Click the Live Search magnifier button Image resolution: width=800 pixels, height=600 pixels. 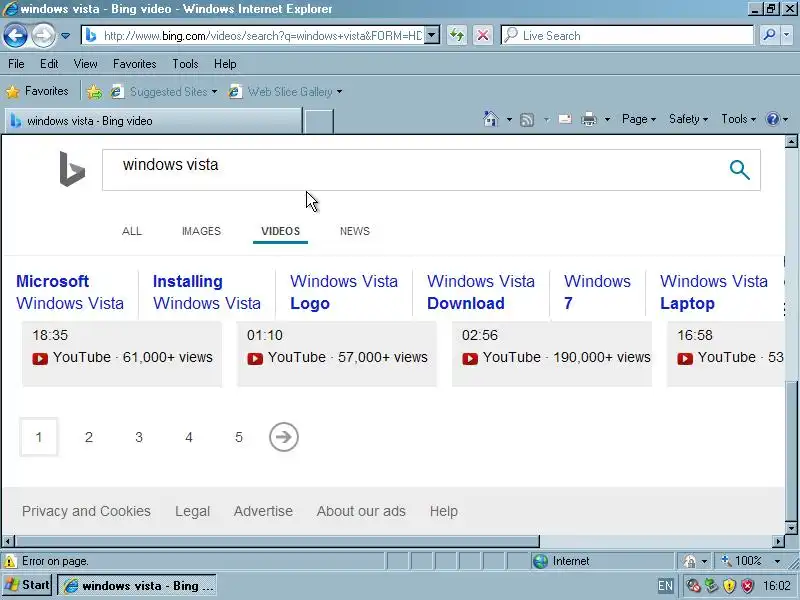[x=769, y=35]
